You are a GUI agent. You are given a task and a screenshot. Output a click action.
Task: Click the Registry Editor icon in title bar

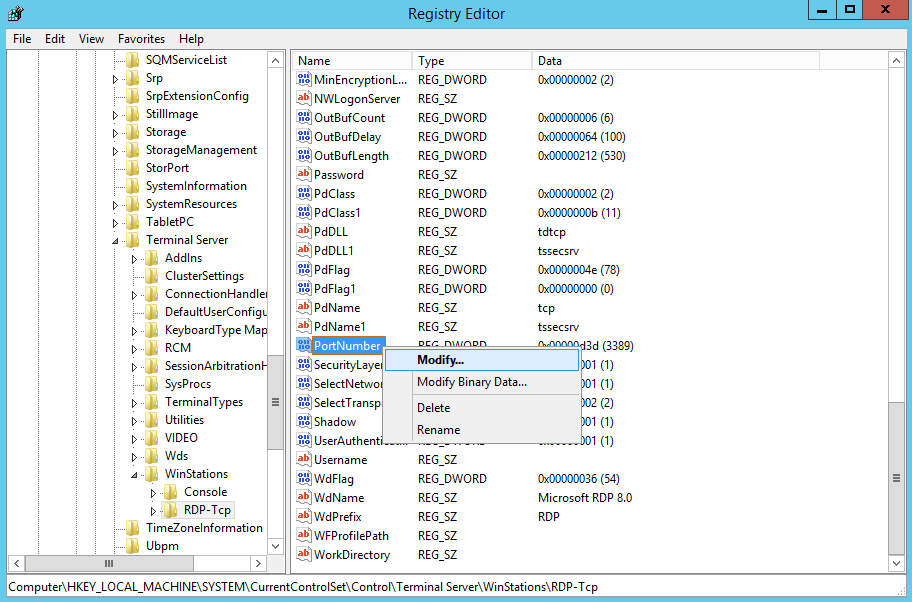click(x=16, y=14)
